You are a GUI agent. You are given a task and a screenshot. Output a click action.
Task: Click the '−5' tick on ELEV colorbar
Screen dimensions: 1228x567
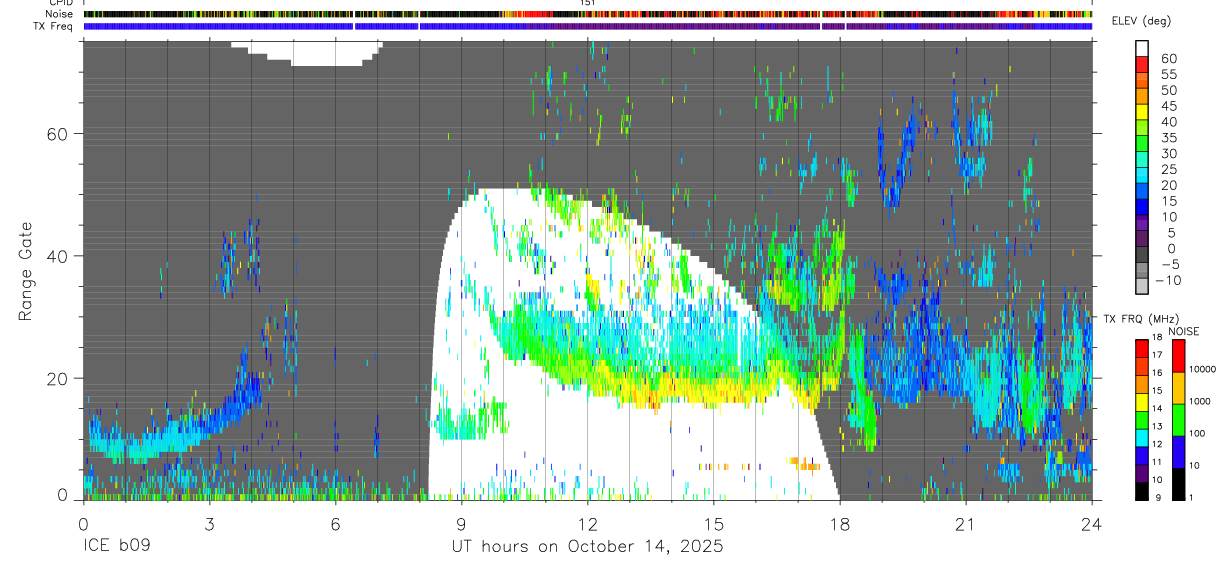pyautogui.click(x=1168, y=265)
